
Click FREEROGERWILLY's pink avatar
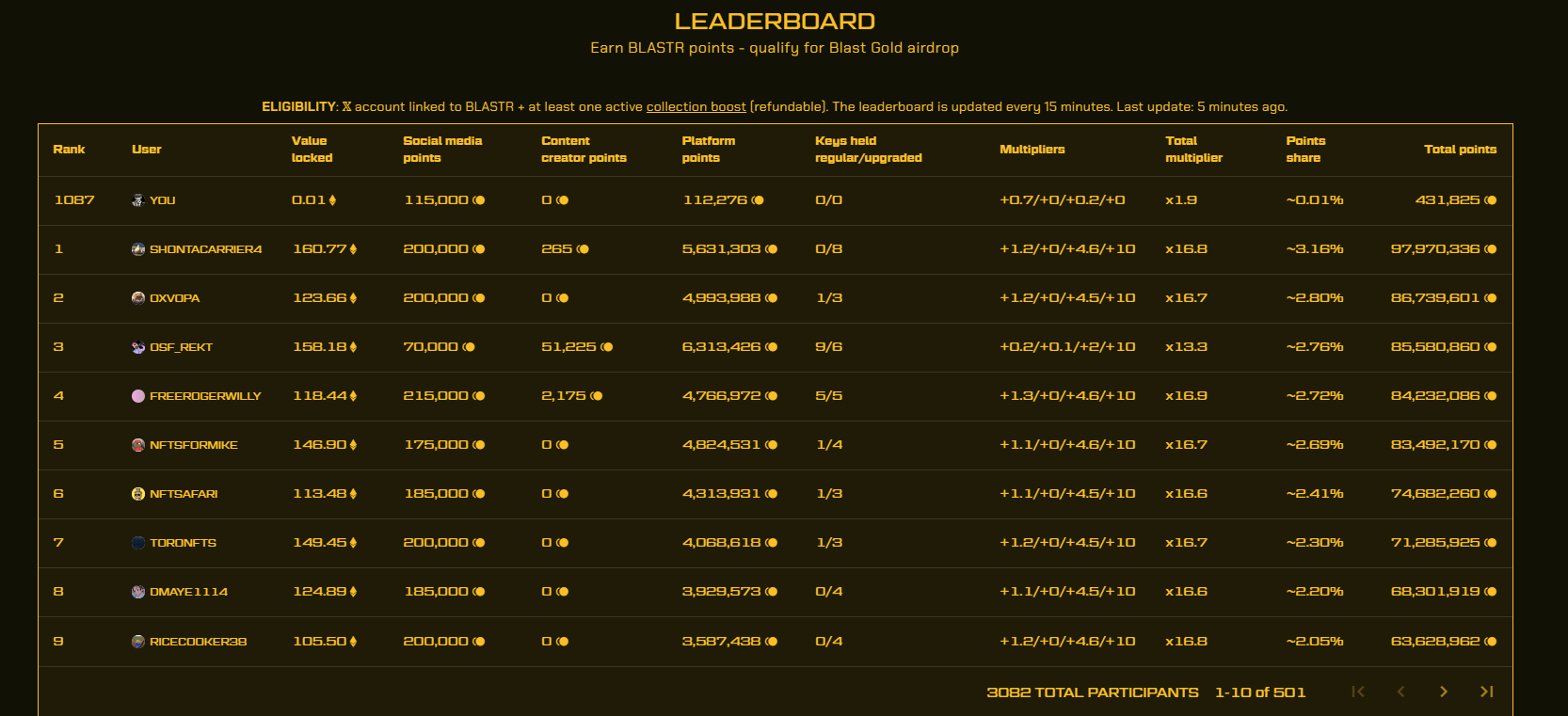click(x=138, y=396)
